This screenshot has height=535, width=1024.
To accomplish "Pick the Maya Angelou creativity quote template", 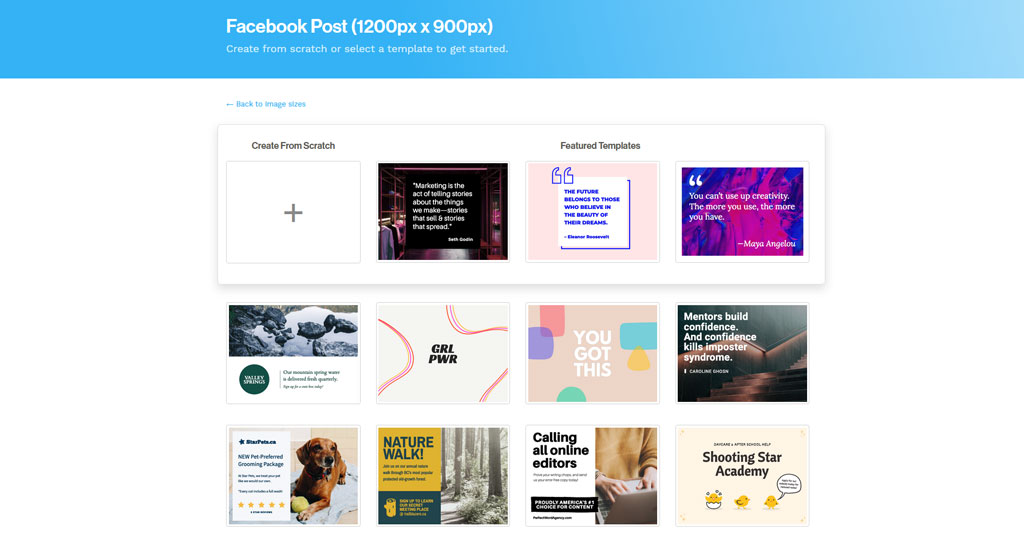I will [x=742, y=212].
